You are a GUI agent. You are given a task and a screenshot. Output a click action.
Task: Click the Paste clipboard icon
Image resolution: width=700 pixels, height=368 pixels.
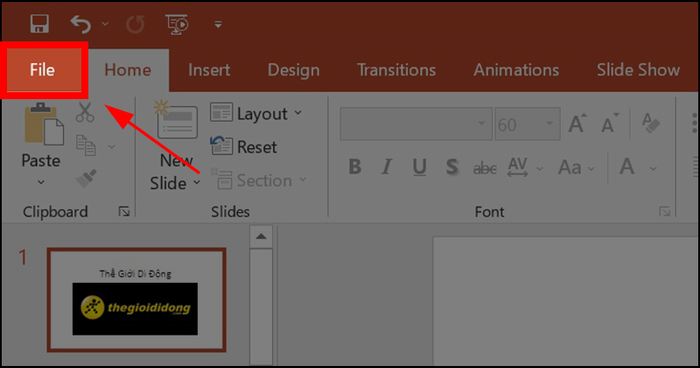(x=43, y=124)
